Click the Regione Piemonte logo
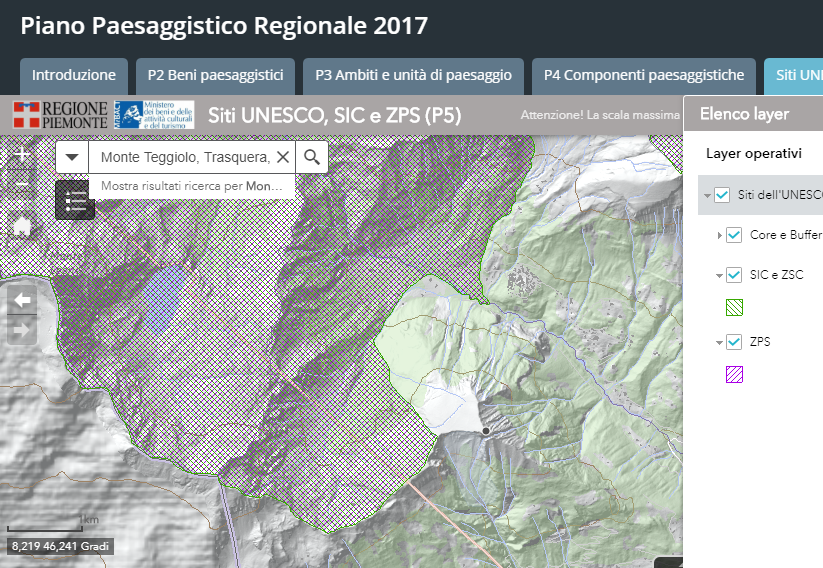823x568 pixels. 60,115
